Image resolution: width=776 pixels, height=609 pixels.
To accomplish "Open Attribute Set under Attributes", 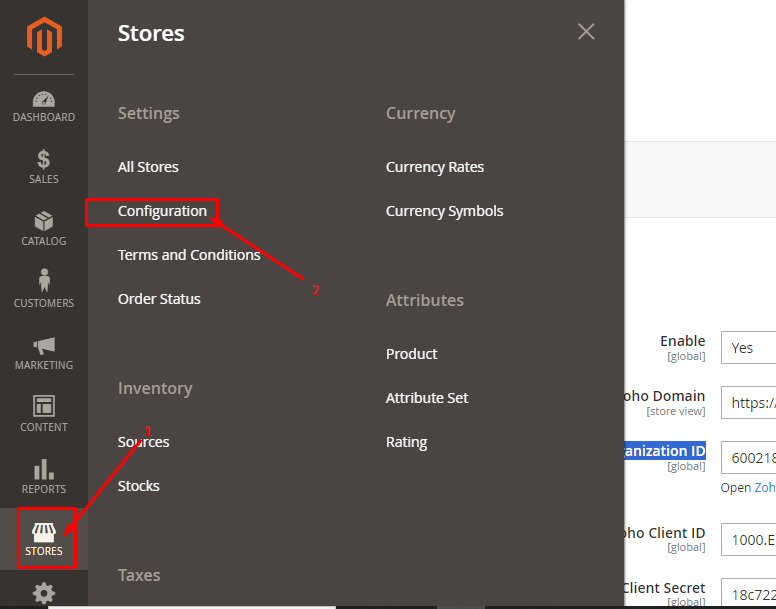I will coord(427,398).
